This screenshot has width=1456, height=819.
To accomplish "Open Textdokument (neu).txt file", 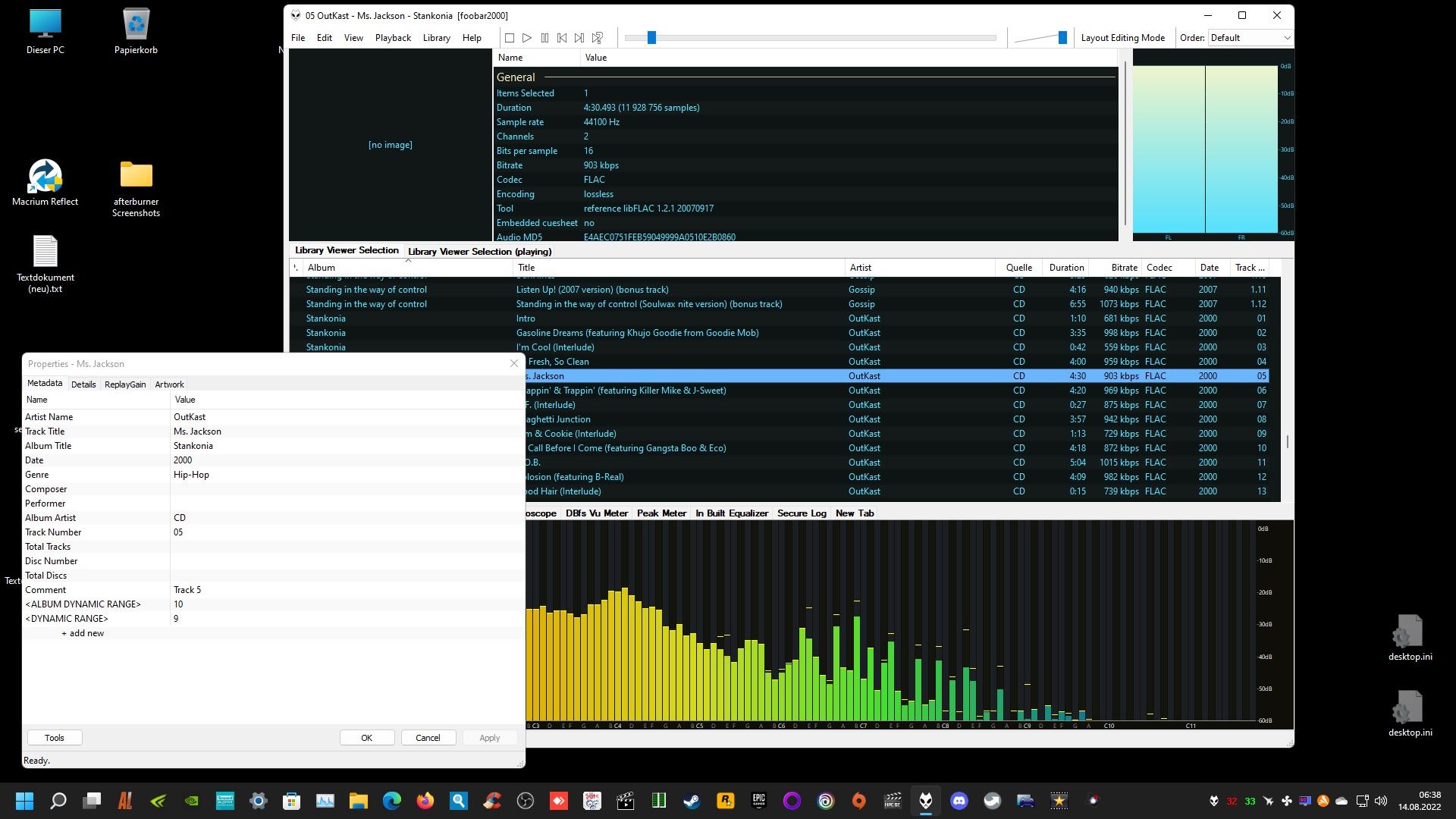I will pyautogui.click(x=45, y=264).
